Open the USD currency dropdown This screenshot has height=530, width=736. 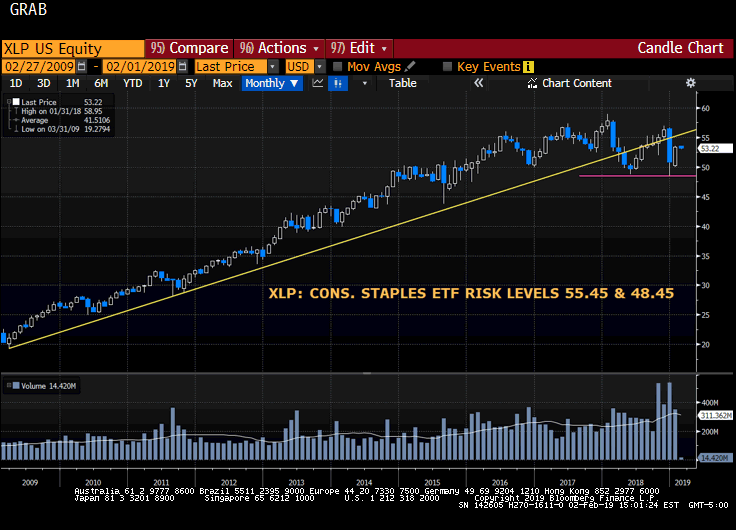[x=320, y=67]
